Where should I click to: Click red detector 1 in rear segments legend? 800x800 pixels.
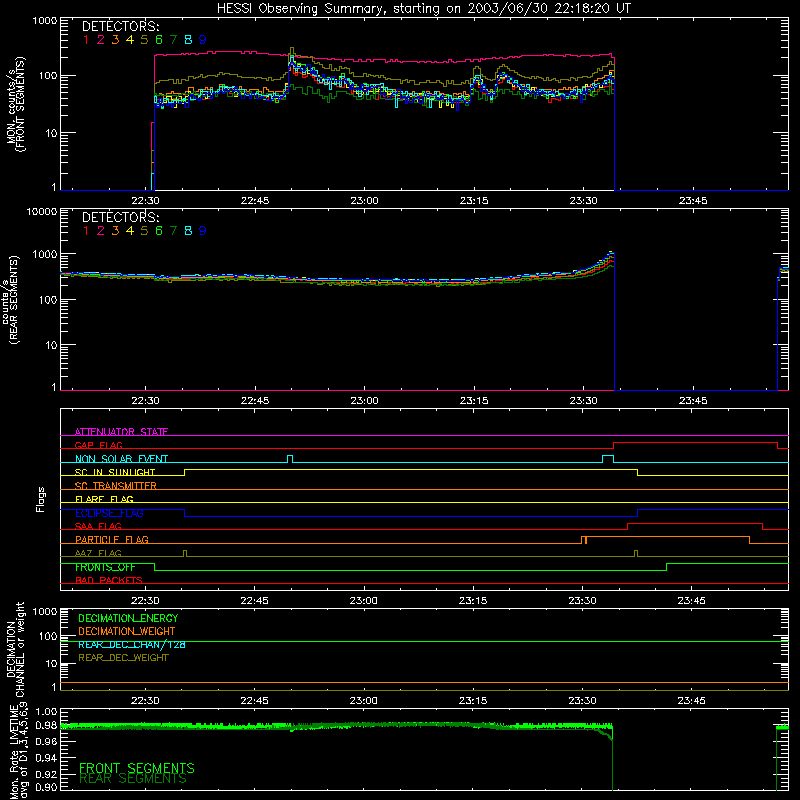[86, 231]
